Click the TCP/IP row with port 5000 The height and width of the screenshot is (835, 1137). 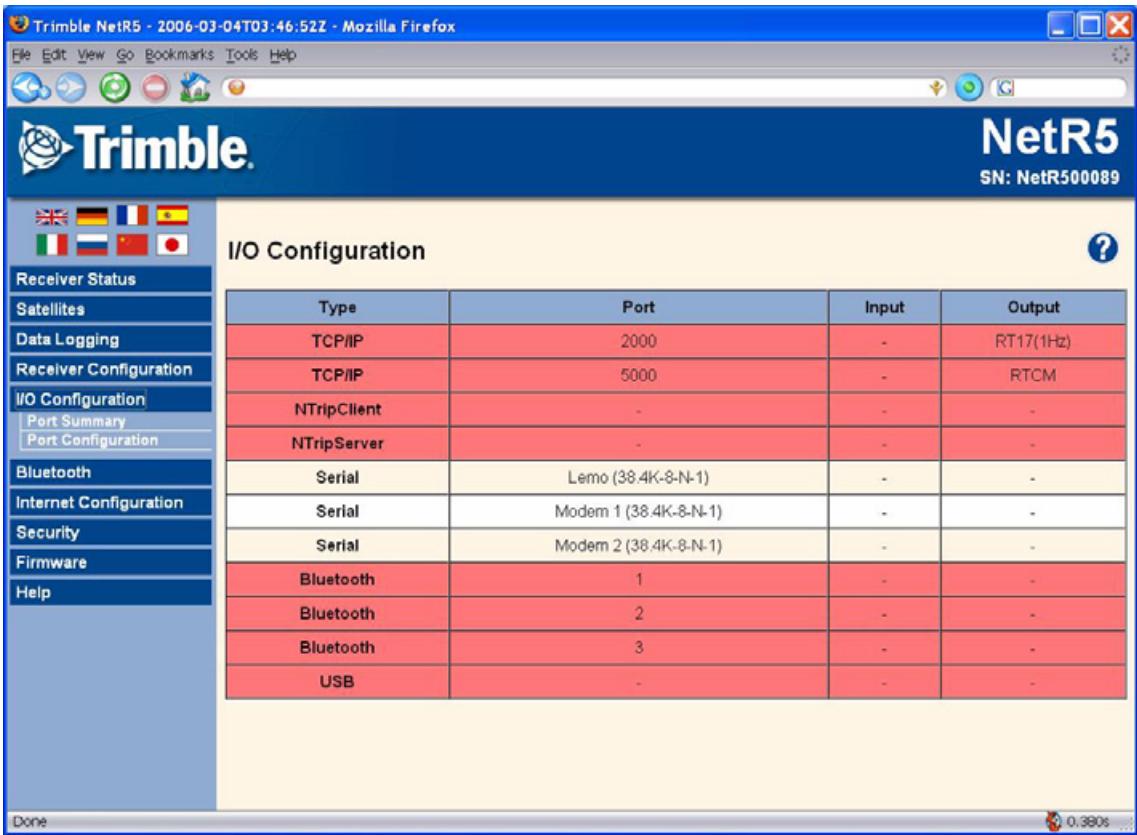(x=676, y=375)
